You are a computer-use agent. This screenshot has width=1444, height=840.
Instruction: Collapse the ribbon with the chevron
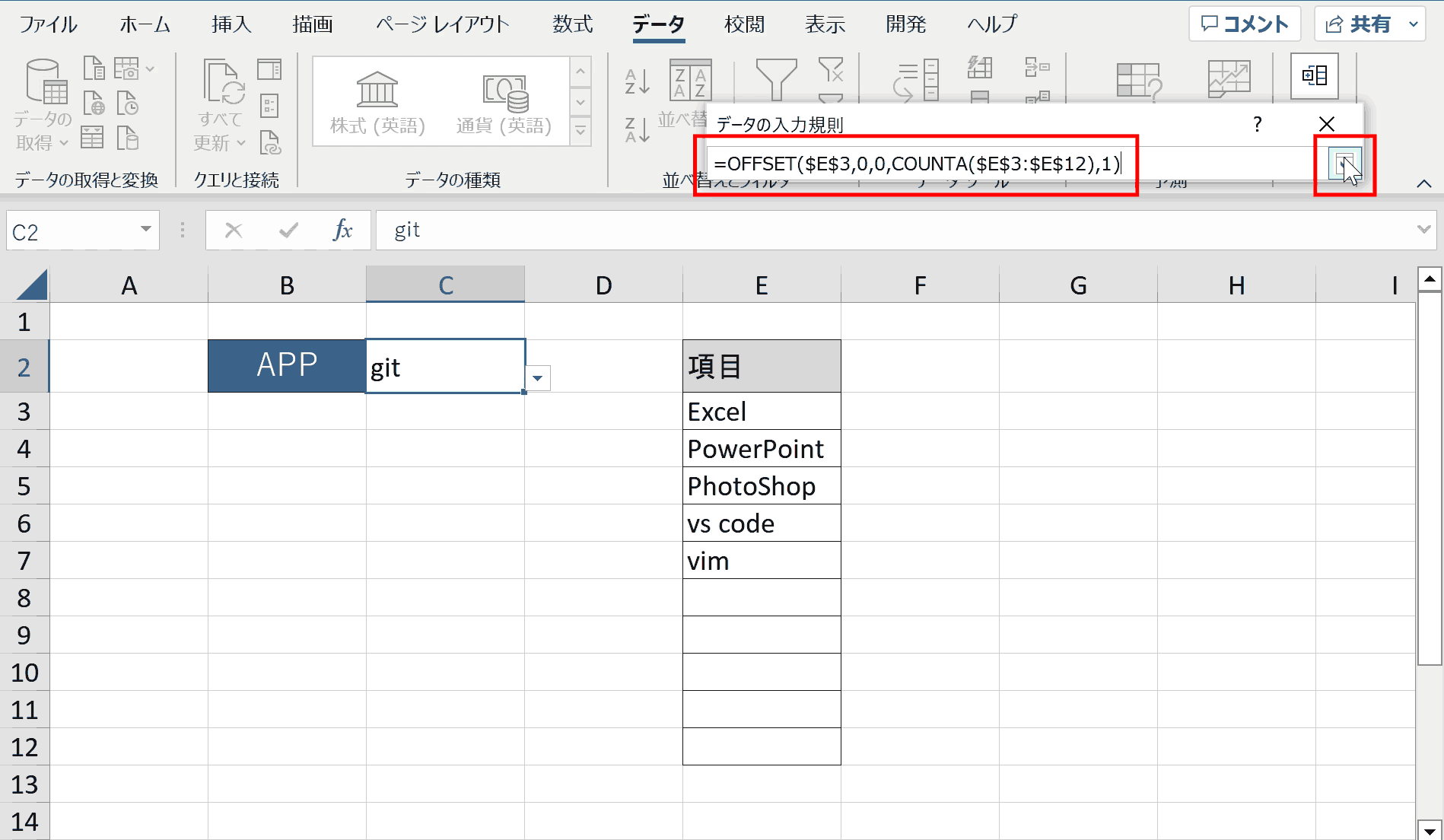coord(1424,183)
